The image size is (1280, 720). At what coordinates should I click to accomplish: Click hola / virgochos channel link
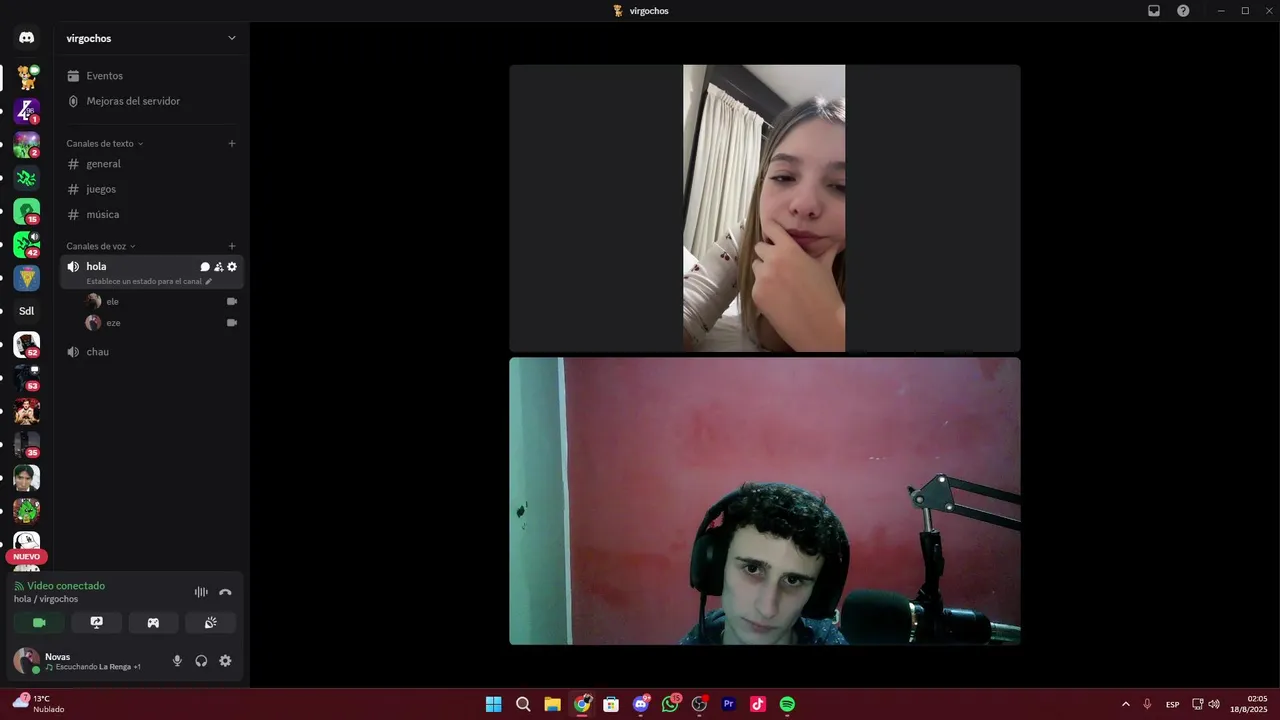(x=46, y=599)
